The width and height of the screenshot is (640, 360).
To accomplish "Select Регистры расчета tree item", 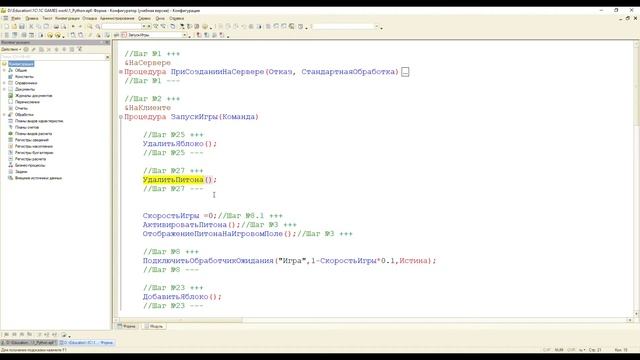I will pyautogui.click(x=30, y=159).
